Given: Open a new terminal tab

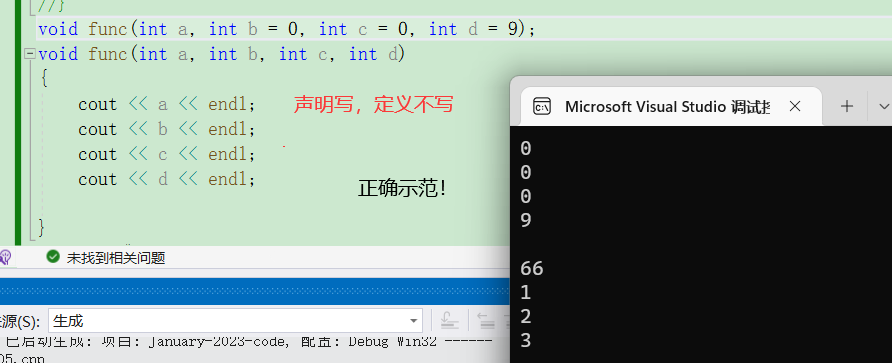Looking at the screenshot, I should click(x=846, y=106).
